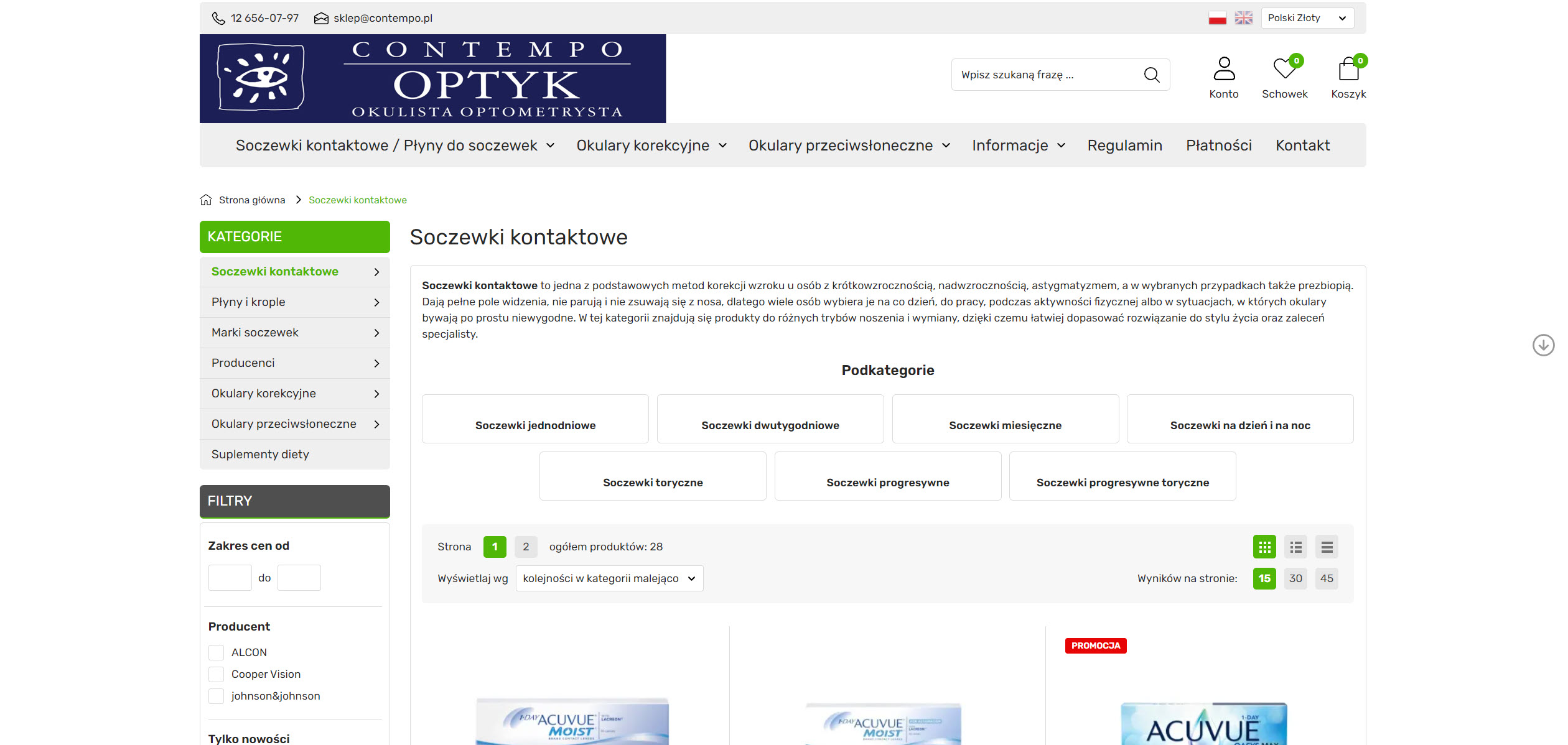Click the scroll-down circular arrow icon
This screenshot has height=745, width=1568.
click(x=1543, y=345)
